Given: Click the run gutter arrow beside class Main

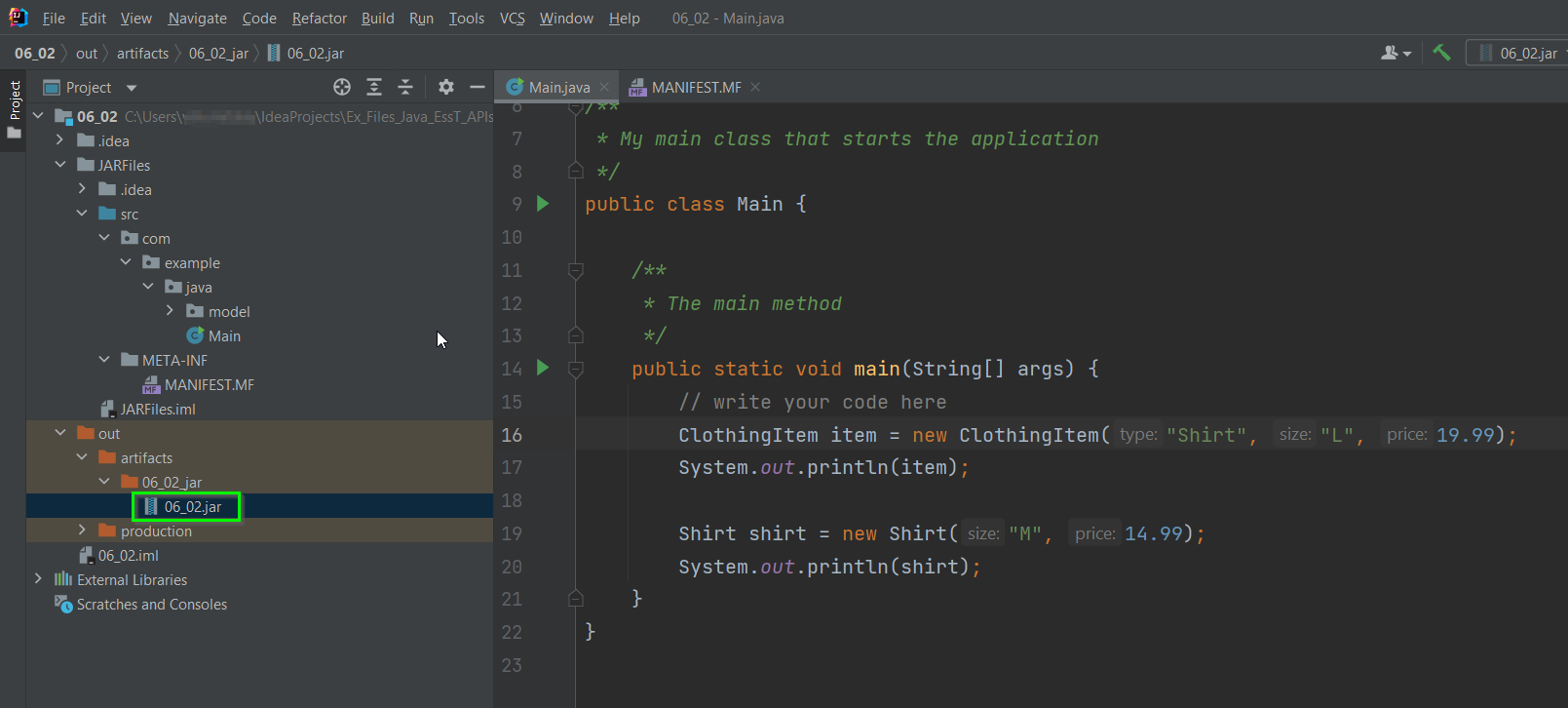Looking at the screenshot, I should (544, 204).
